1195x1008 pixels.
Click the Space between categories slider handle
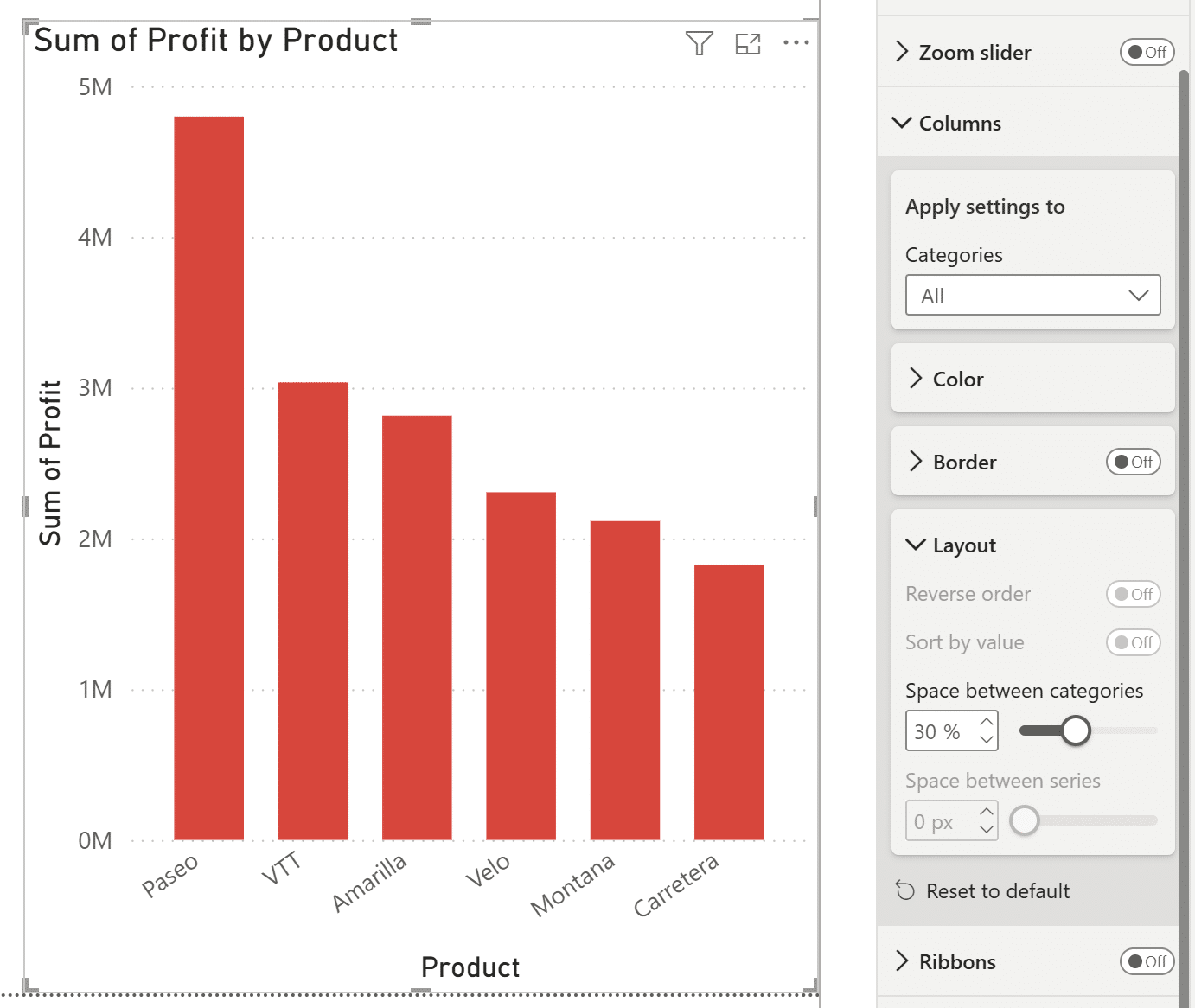pyautogui.click(x=1076, y=730)
